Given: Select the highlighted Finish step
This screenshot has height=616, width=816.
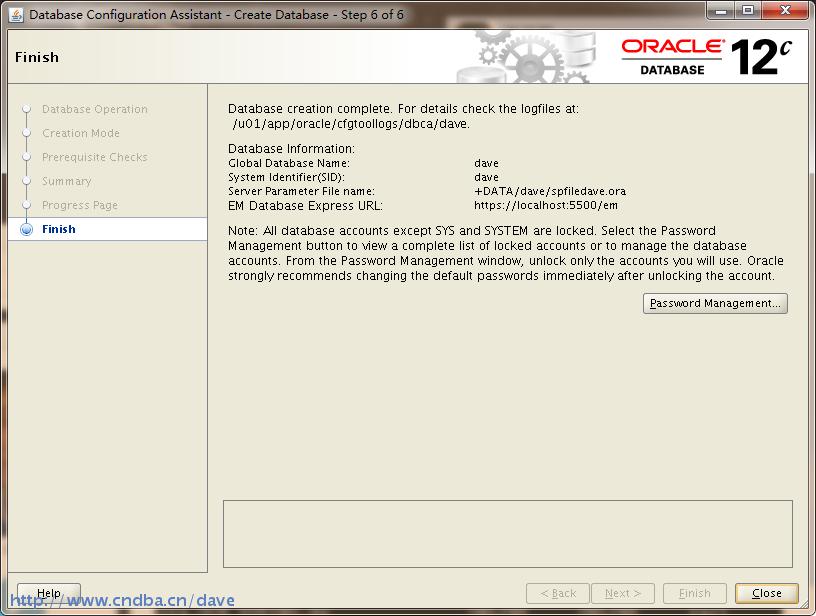Looking at the screenshot, I should [107, 229].
